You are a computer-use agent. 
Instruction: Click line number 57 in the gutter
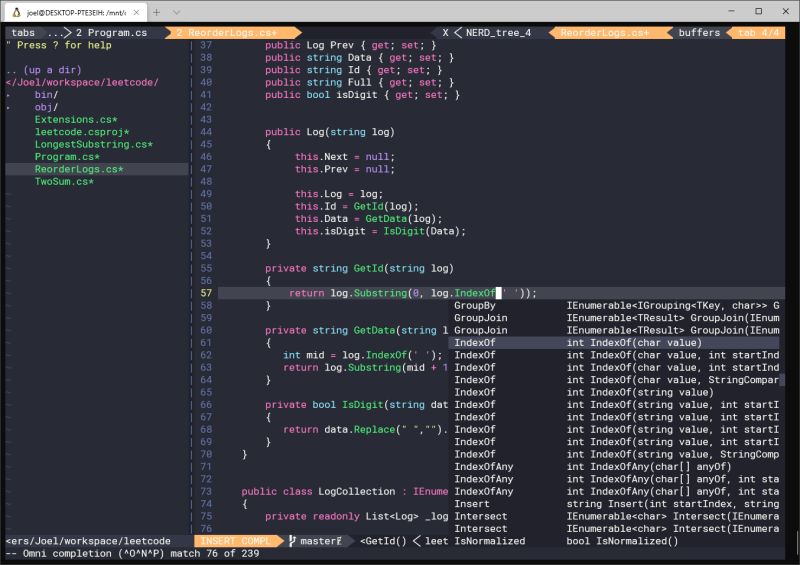click(x=206, y=293)
